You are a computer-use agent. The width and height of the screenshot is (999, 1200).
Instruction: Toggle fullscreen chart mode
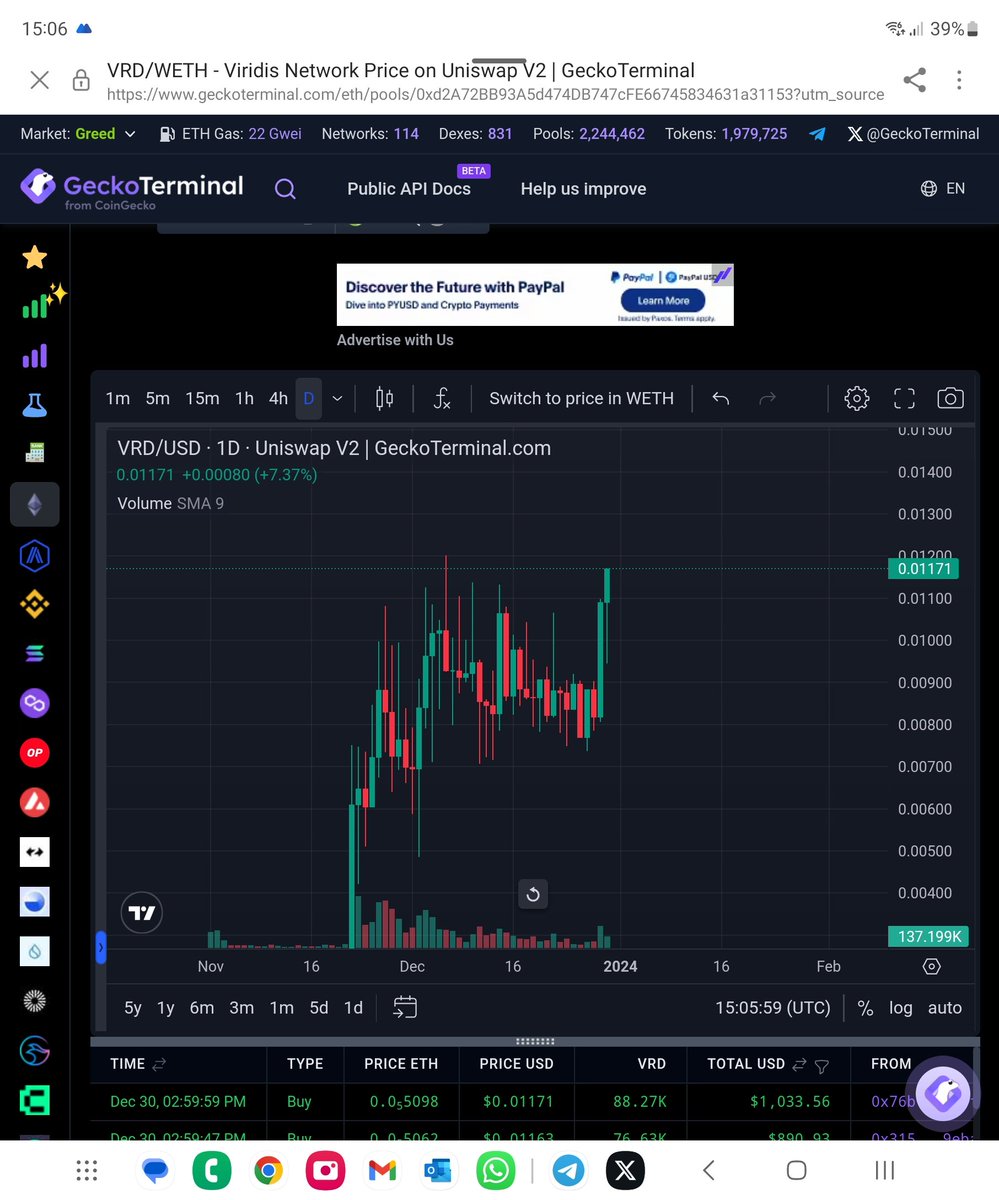tap(904, 398)
